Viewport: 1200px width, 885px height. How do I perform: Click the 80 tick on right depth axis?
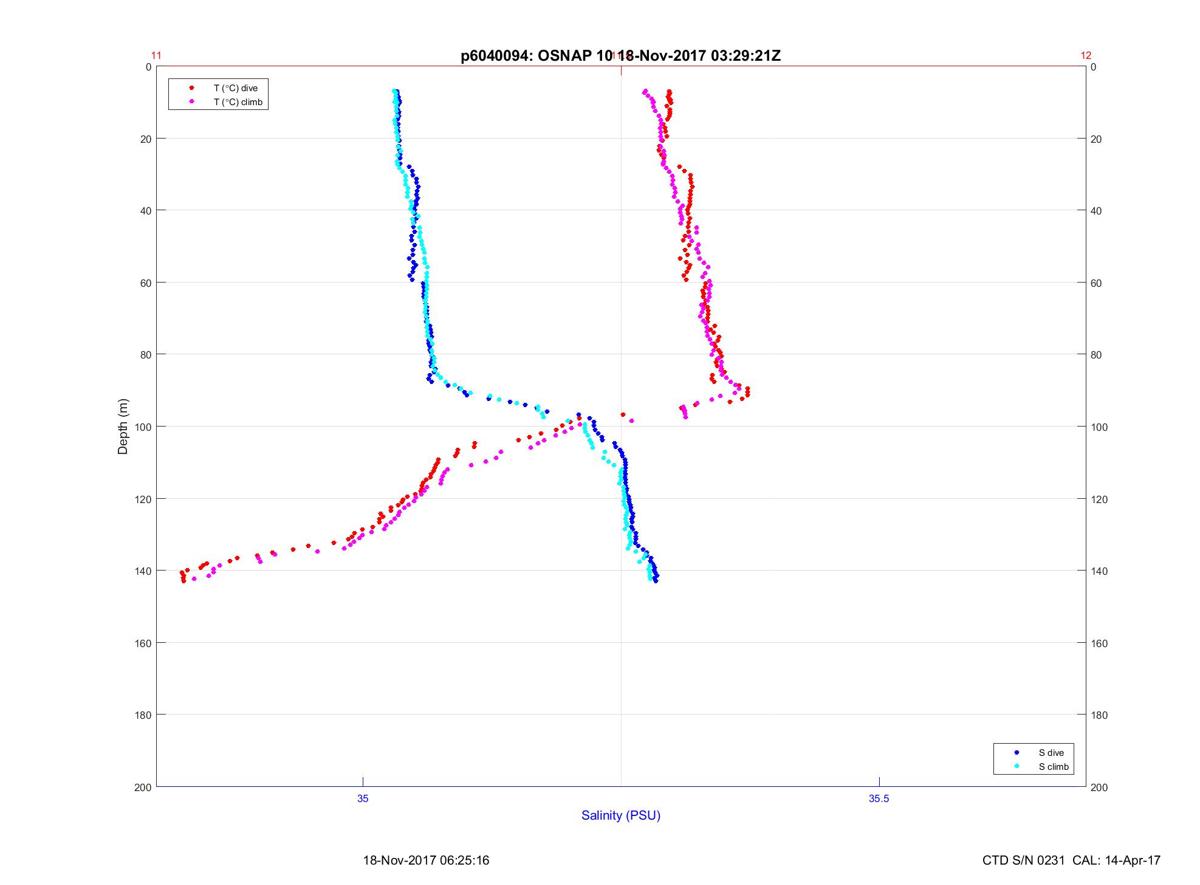[1097, 355]
